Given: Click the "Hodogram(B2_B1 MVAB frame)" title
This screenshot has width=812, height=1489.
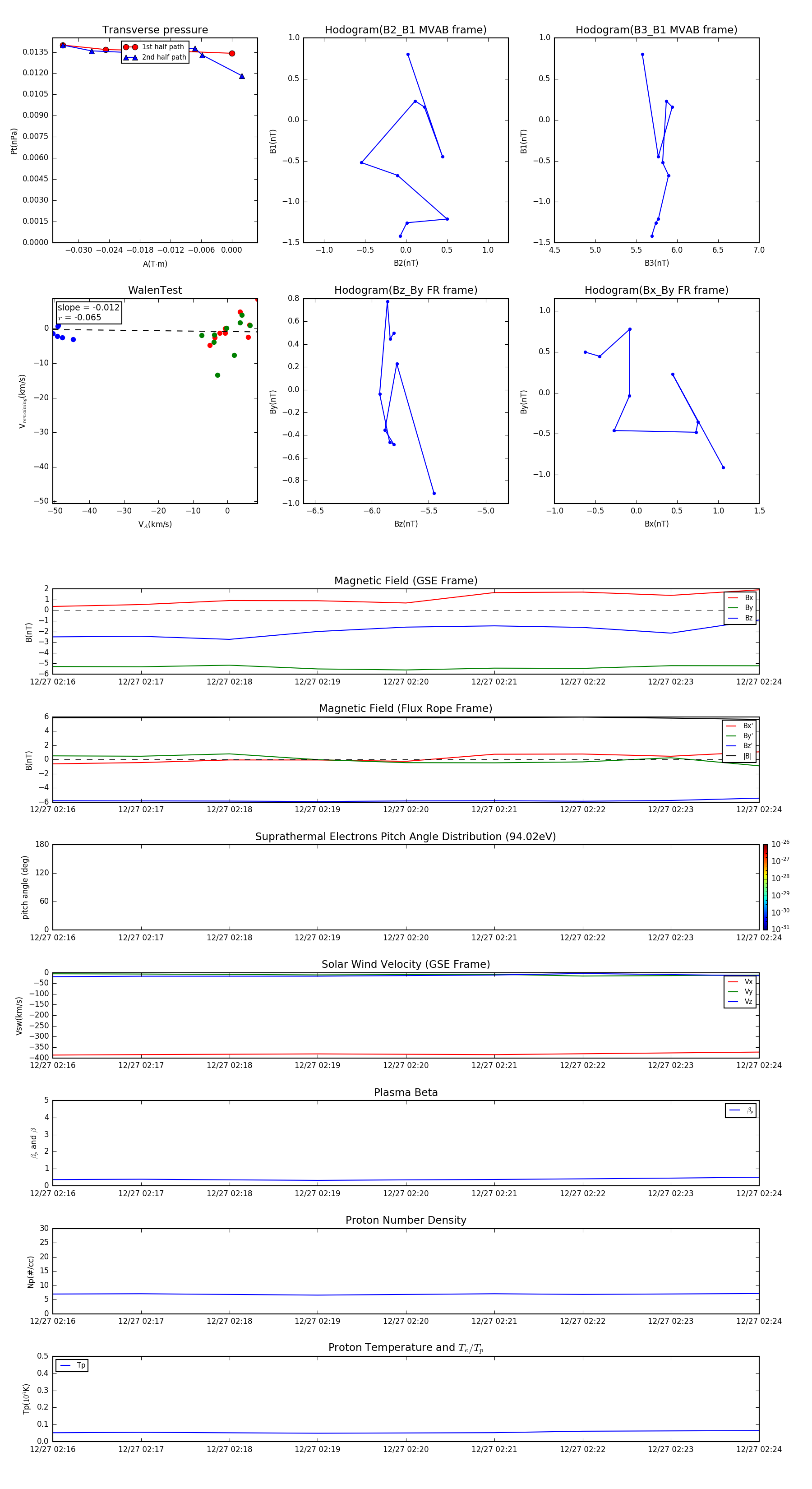Looking at the screenshot, I should [x=406, y=30].
